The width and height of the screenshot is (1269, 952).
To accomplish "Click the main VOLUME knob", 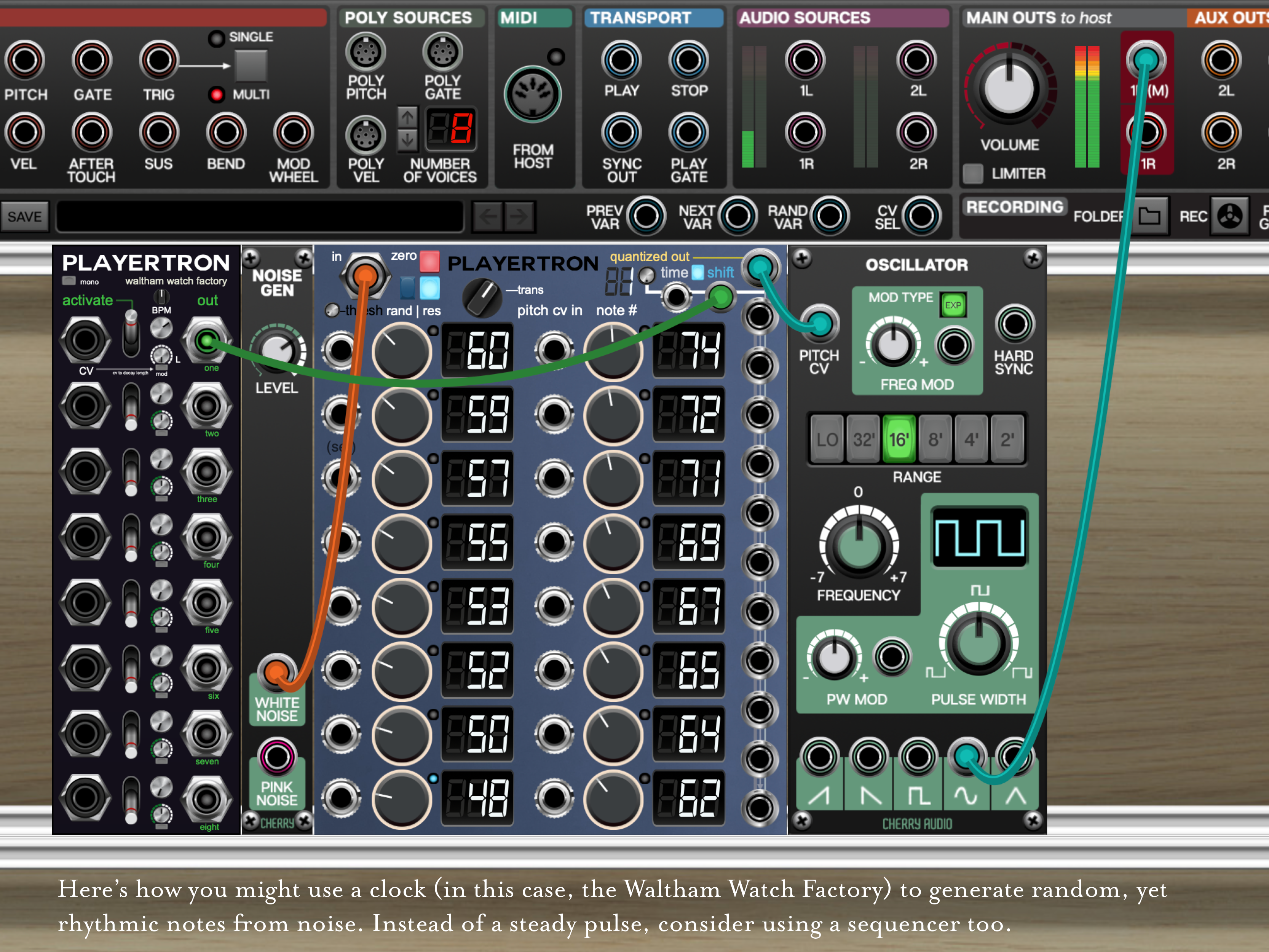I will 1009,88.
